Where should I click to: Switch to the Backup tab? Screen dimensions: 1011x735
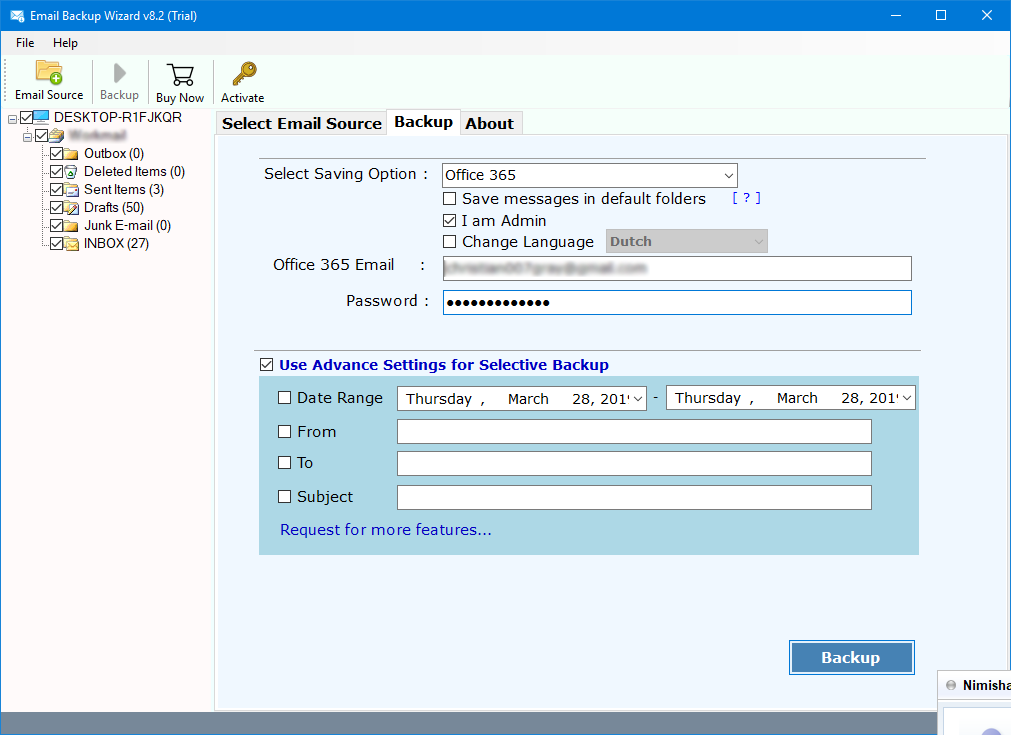[x=424, y=122]
